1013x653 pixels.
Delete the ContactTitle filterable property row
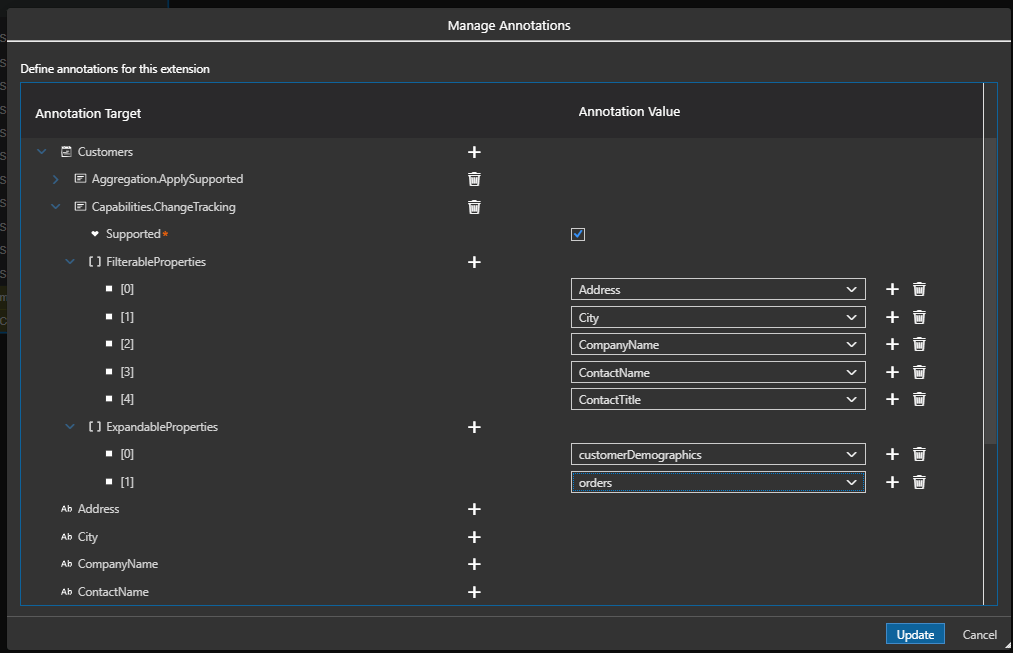(919, 399)
